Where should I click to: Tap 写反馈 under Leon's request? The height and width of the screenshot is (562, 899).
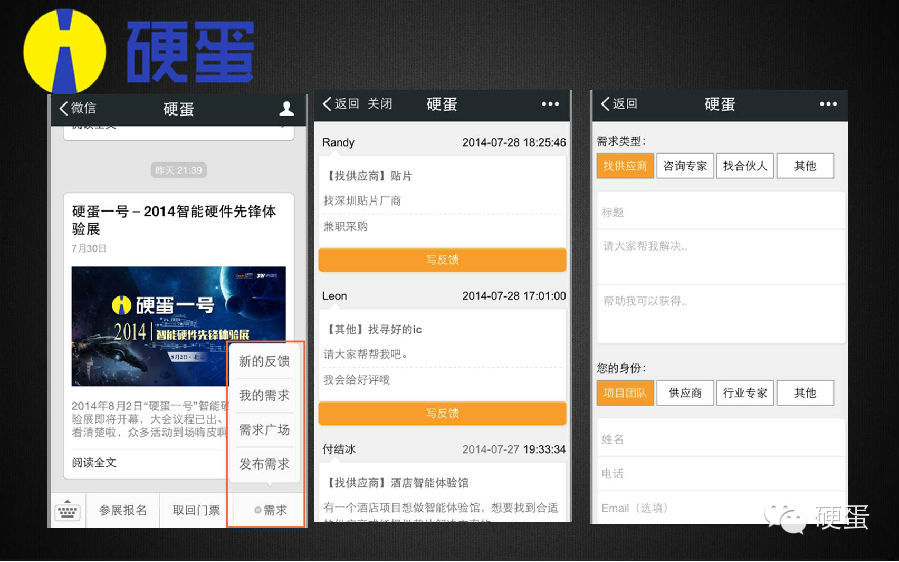coord(442,413)
